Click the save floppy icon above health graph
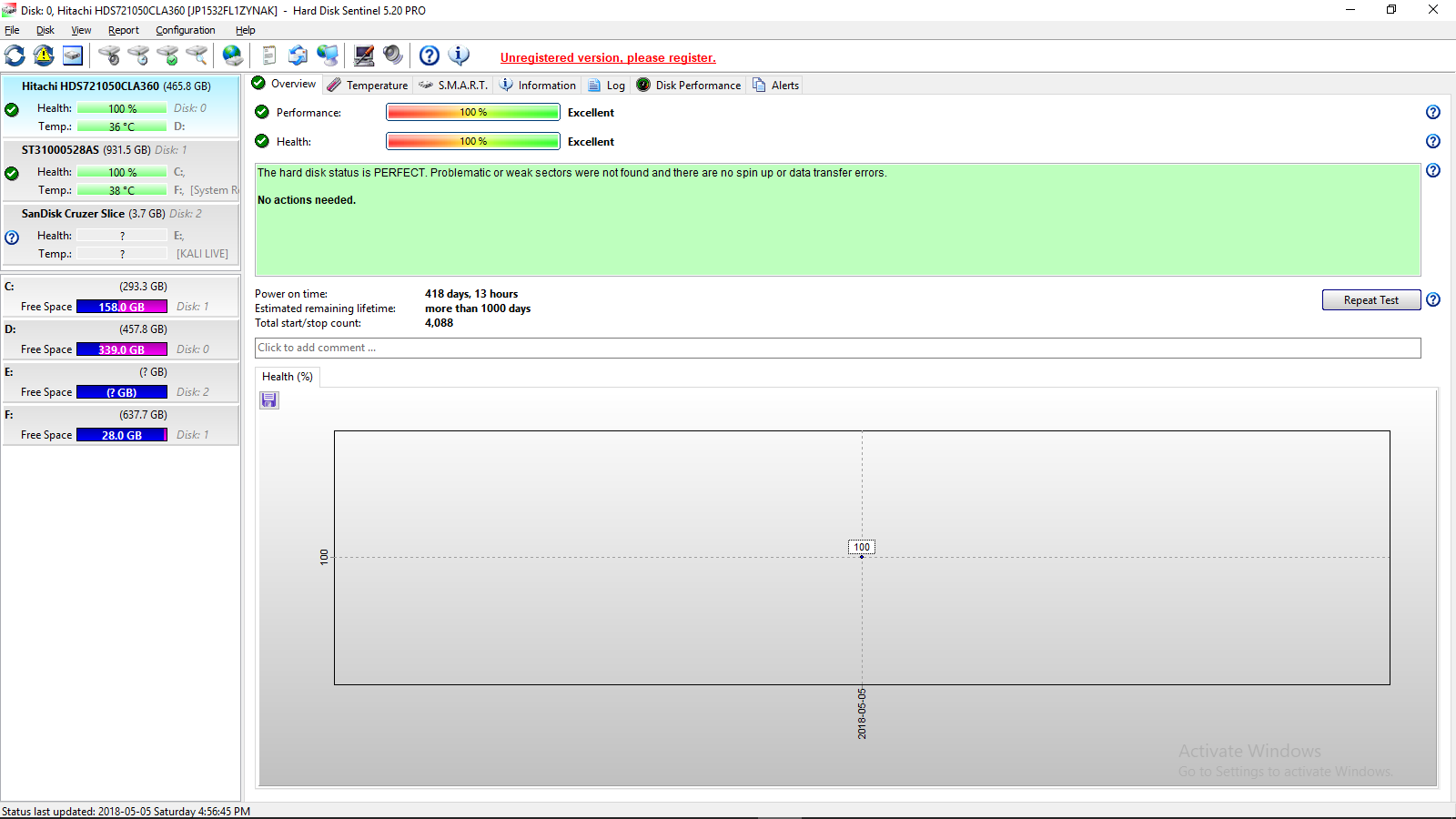 (x=269, y=400)
